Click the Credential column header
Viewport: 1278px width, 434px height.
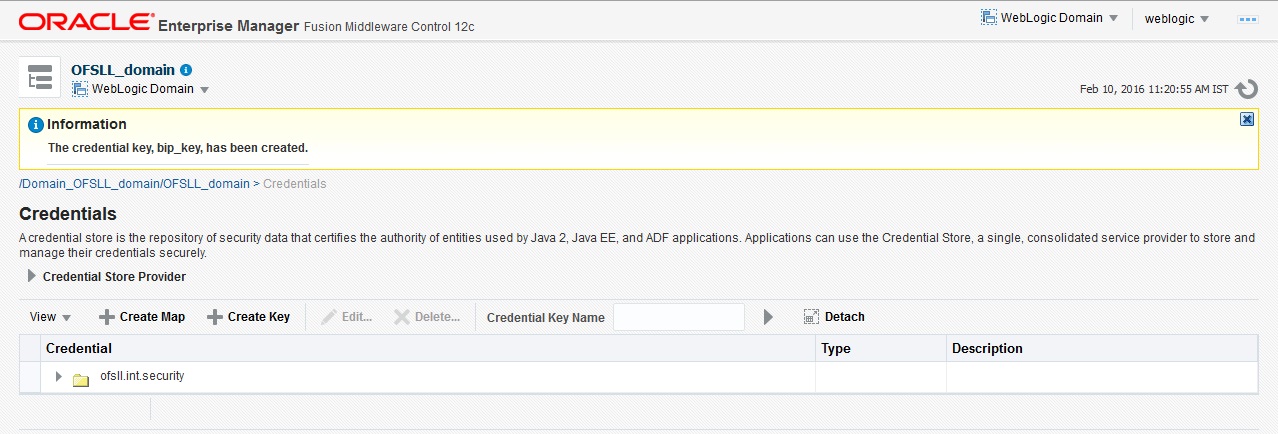pyautogui.click(x=428, y=348)
